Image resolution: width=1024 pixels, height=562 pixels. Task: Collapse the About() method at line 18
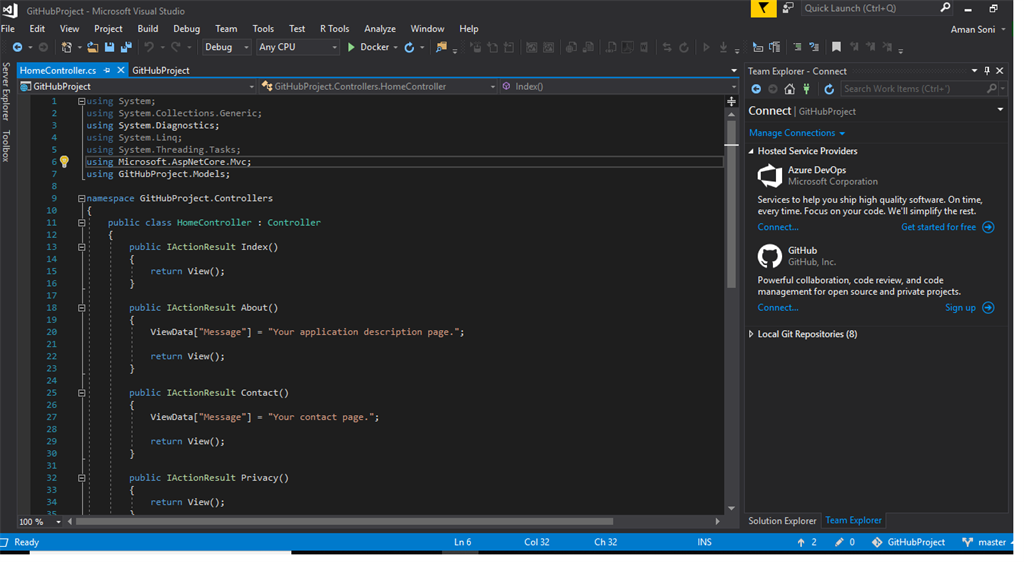(x=82, y=307)
